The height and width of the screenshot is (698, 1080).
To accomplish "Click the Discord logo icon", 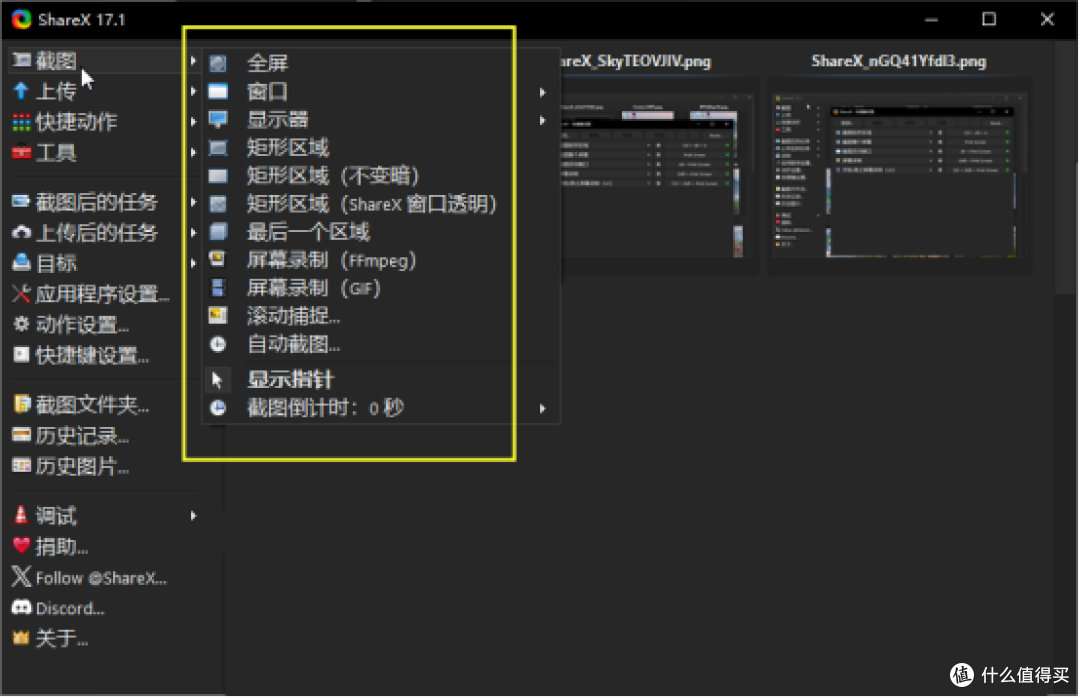I will [21, 608].
